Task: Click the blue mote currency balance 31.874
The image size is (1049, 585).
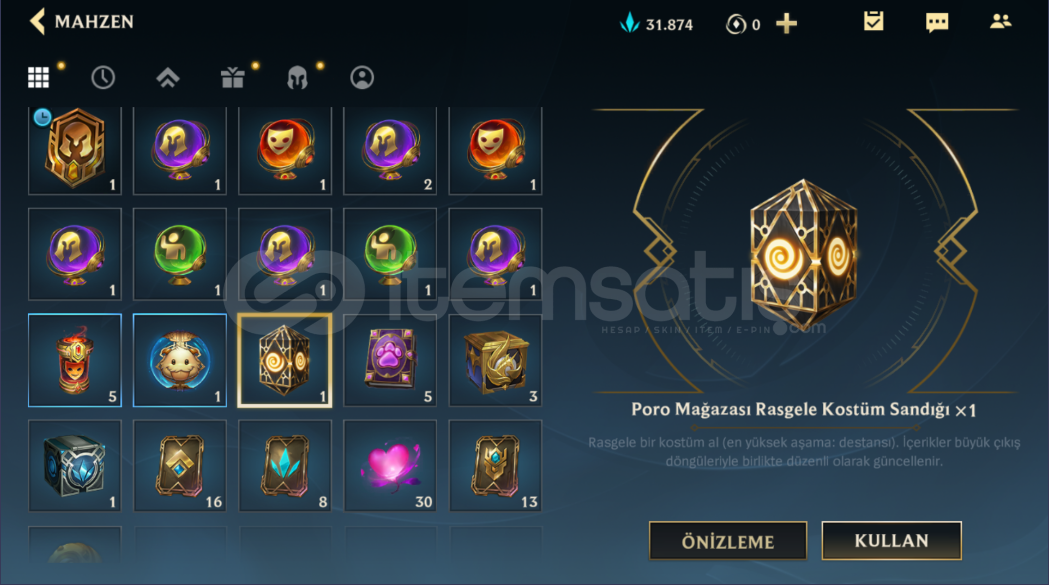Action: [656, 24]
